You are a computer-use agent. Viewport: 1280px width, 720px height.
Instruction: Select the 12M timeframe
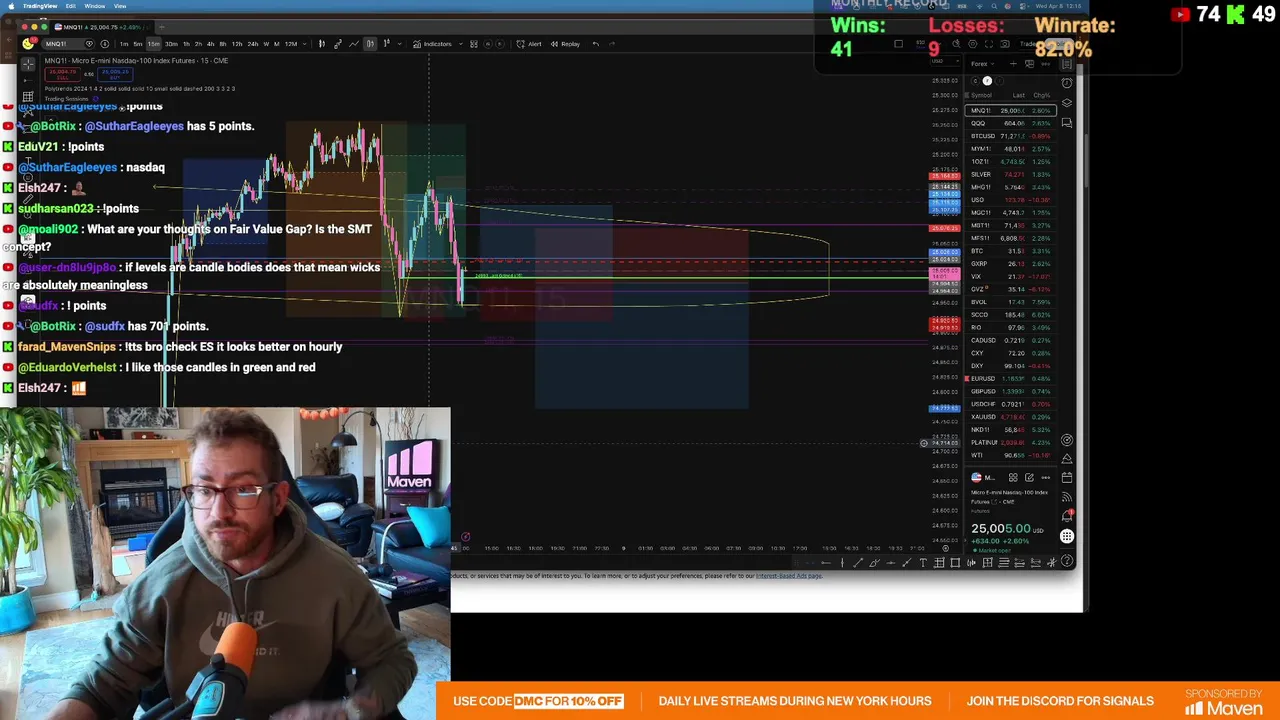pyautogui.click(x=291, y=44)
